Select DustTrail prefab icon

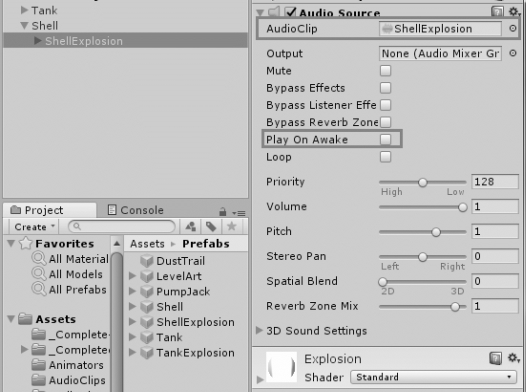tap(147, 261)
